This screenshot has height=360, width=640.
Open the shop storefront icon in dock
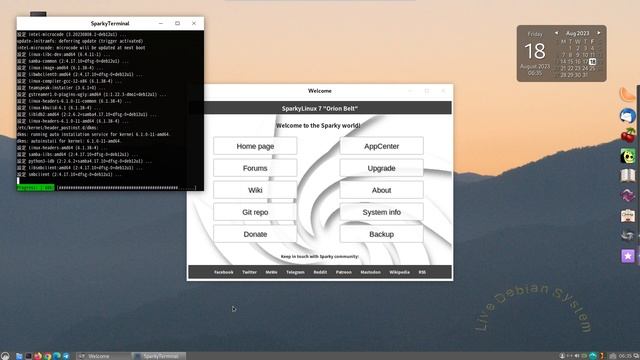tap(628, 216)
